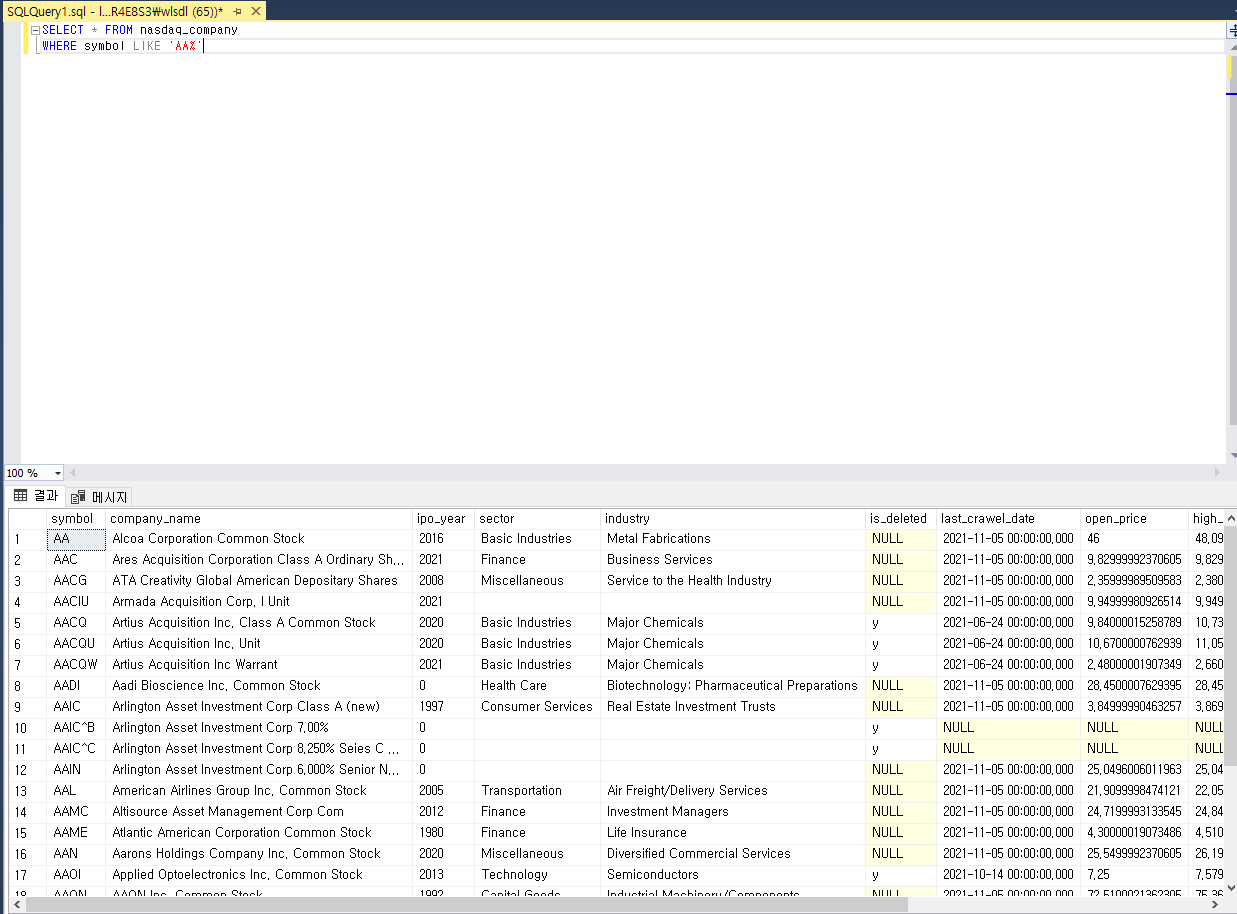1237x914 pixels.
Task: Click Diversified Commercial Services cell
Action: pyautogui.click(x=733, y=854)
